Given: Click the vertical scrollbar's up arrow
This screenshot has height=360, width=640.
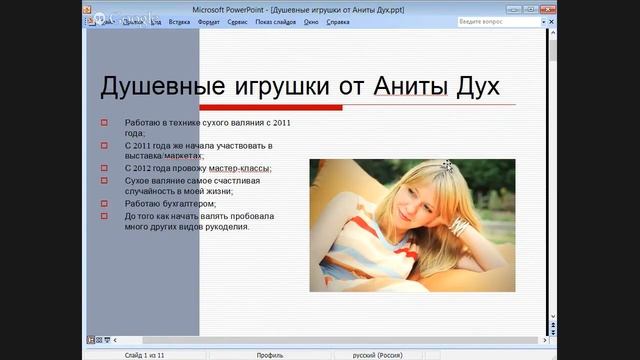Looking at the screenshot, I should [553, 33].
